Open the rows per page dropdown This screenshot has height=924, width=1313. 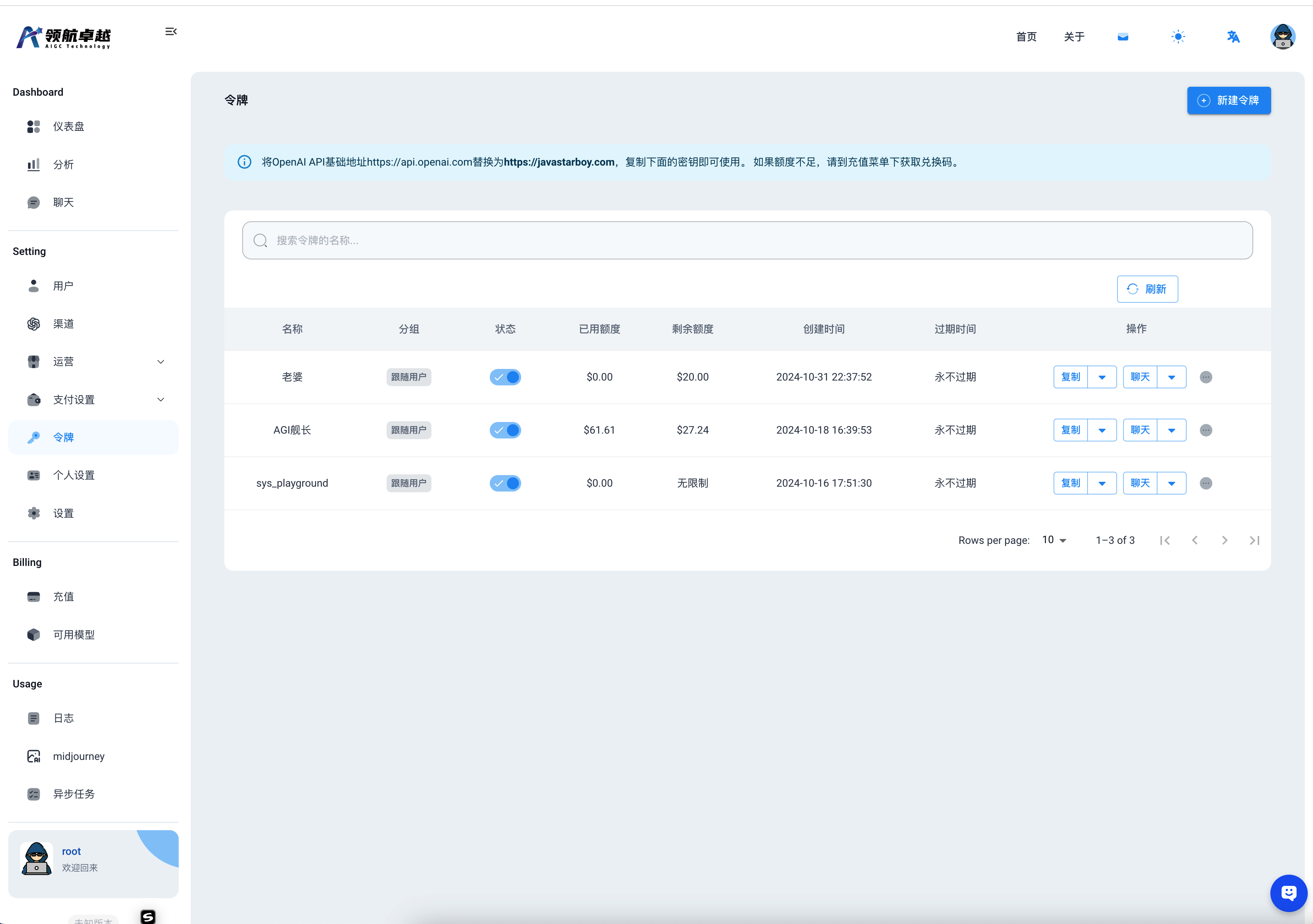pyautogui.click(x=1054, y=540)
